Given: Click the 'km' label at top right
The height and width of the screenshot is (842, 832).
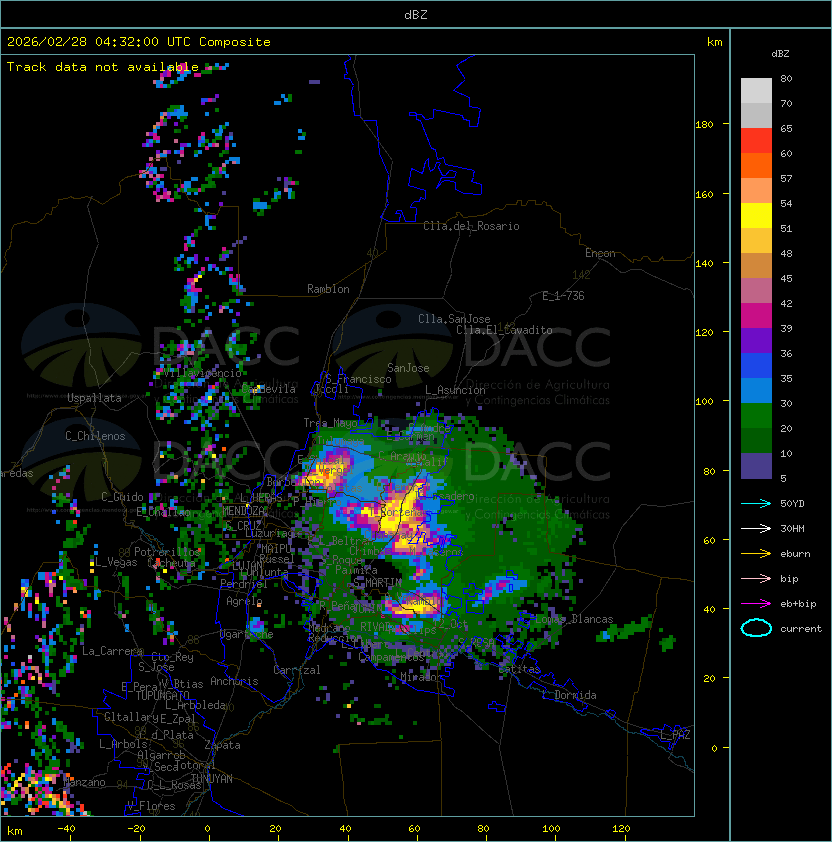Looking at the screenshot, I should [x=714, y=42].
